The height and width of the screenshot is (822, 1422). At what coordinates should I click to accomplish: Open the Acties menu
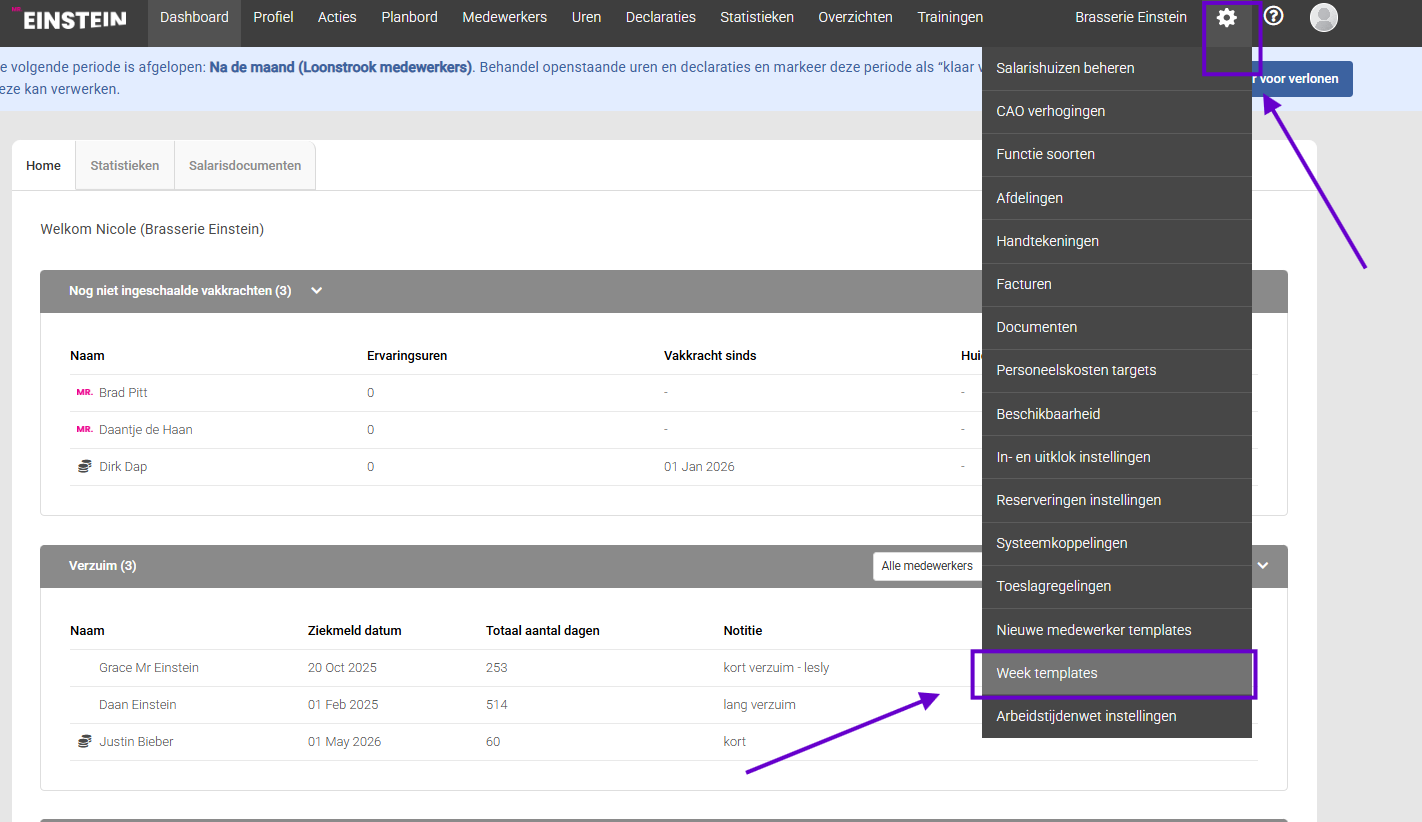pos(337,17)
